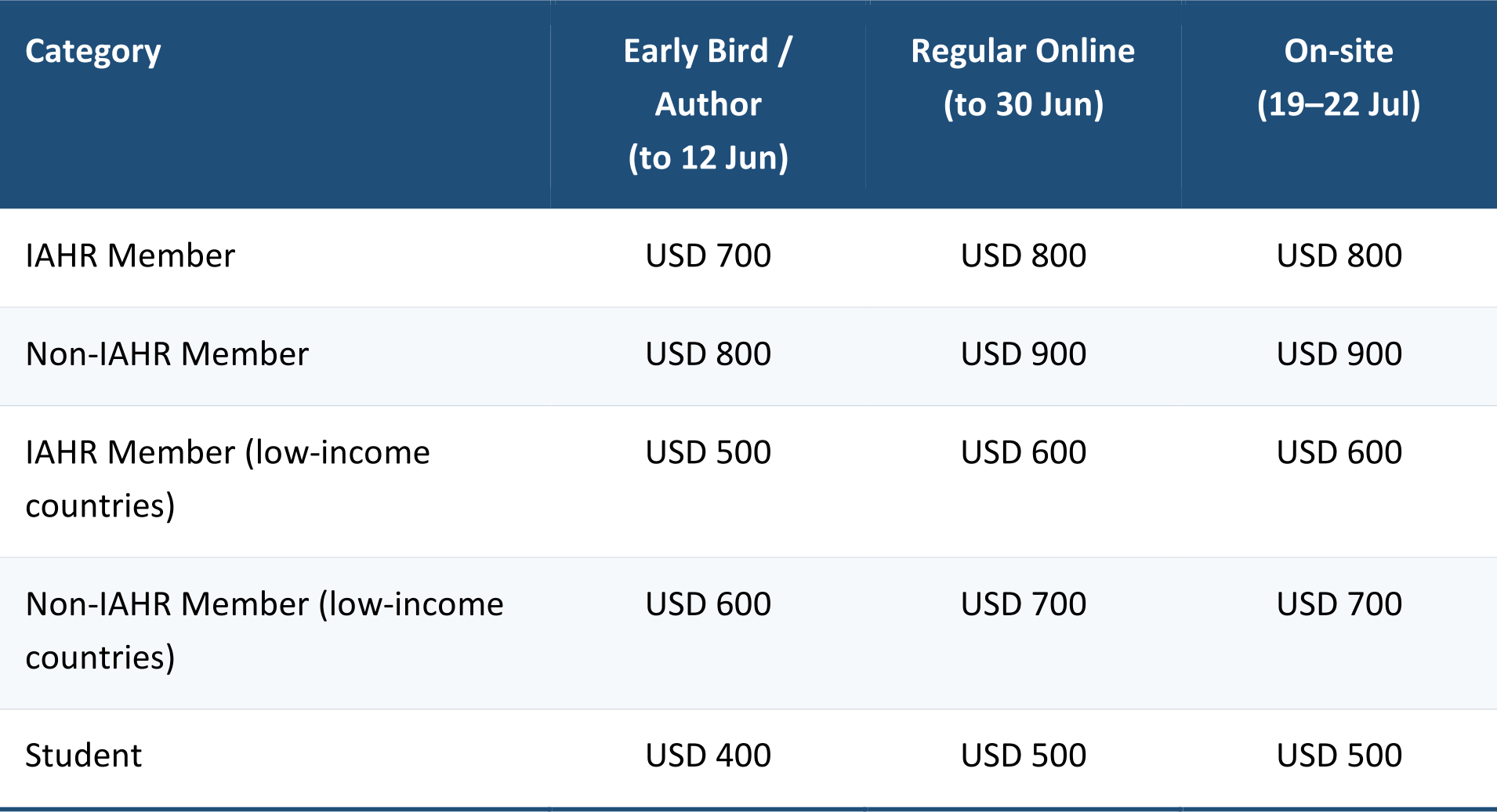This screenshot has height=812, width=1497.
Task: Select IAHR Member (low-income countries) label
Action: tap(228, 479)
